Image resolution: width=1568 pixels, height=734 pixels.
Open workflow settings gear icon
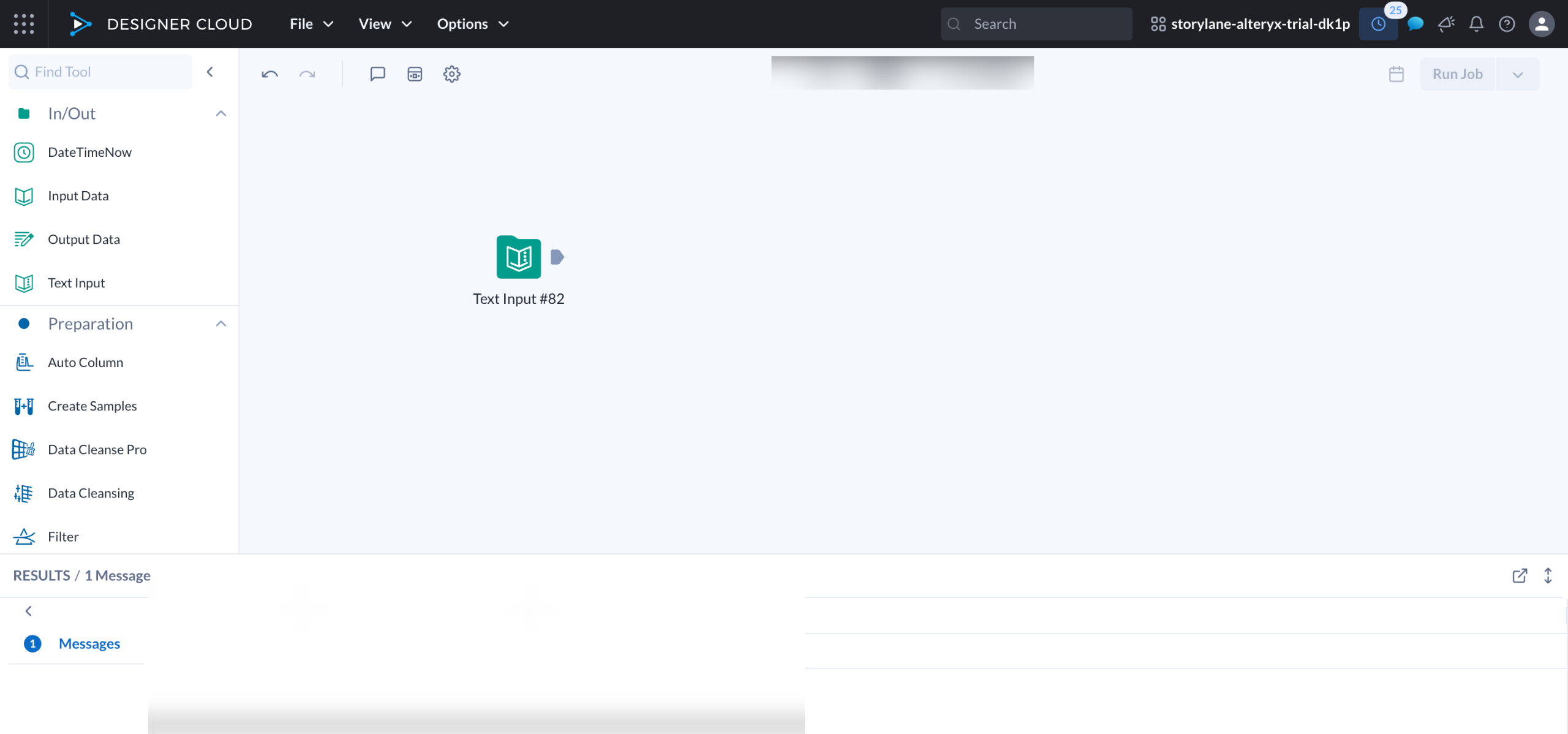click(x=451, y=74)
